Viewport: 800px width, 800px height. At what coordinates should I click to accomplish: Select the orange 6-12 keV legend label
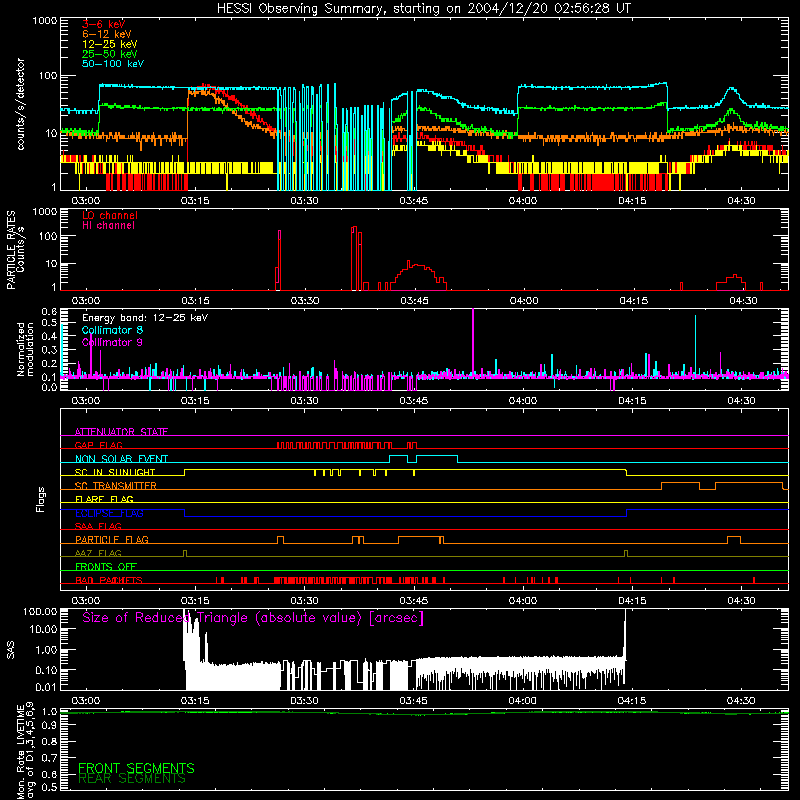[x=107, y=34]
